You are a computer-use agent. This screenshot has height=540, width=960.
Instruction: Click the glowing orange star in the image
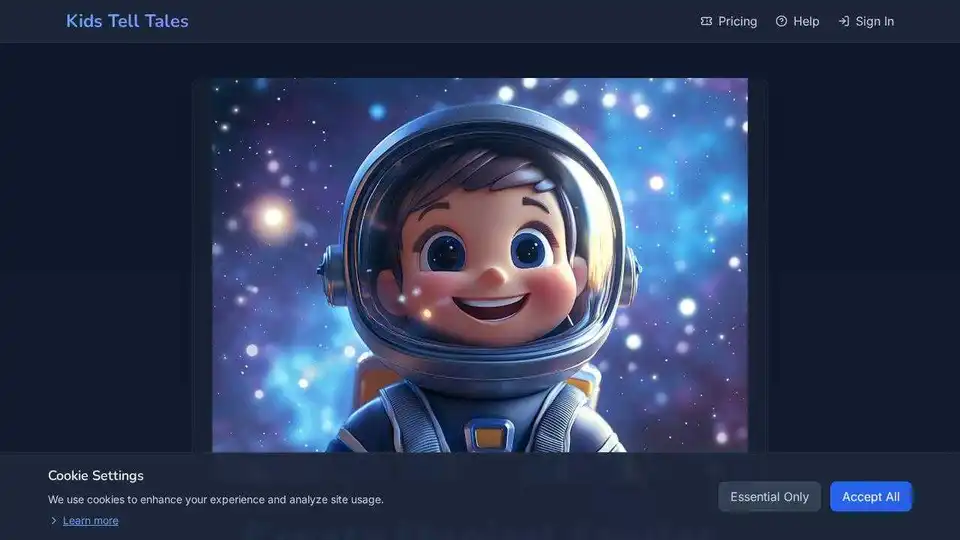coord(272,216)
